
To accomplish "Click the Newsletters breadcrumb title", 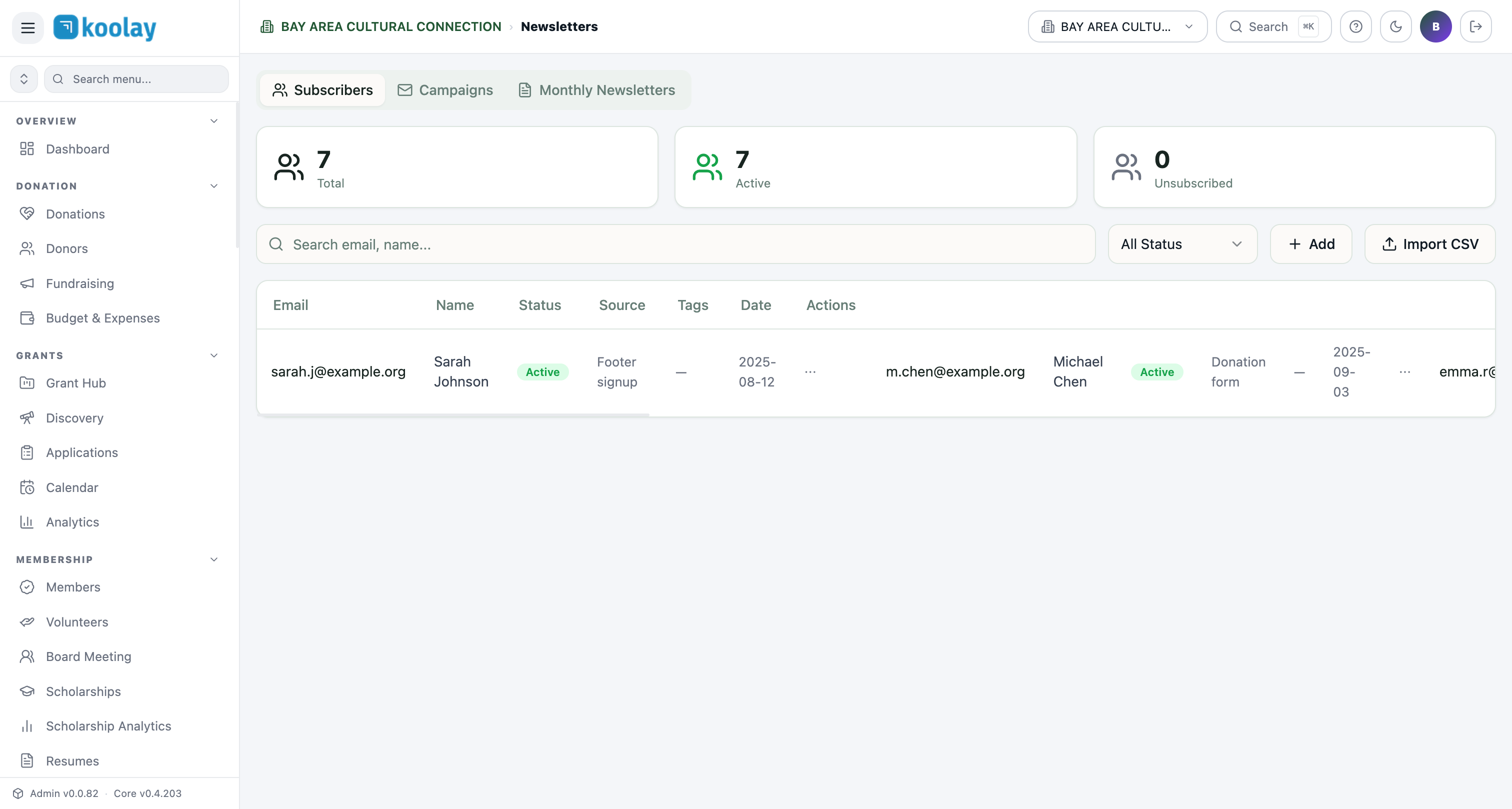I will [559, 26].
